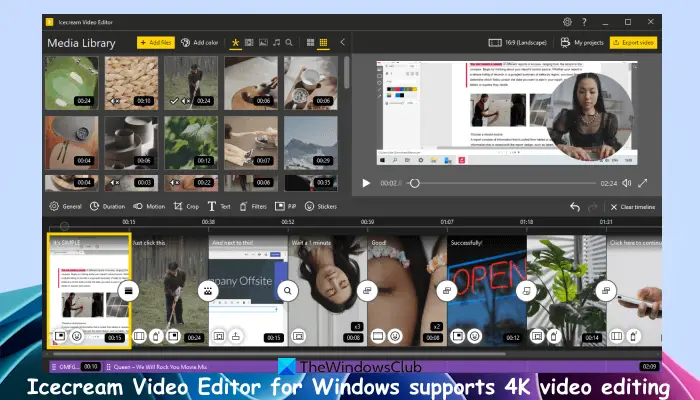The height and width of the screenshot is (400, 700).
Task: Open My projects
Action: click(x=582, y=43)
